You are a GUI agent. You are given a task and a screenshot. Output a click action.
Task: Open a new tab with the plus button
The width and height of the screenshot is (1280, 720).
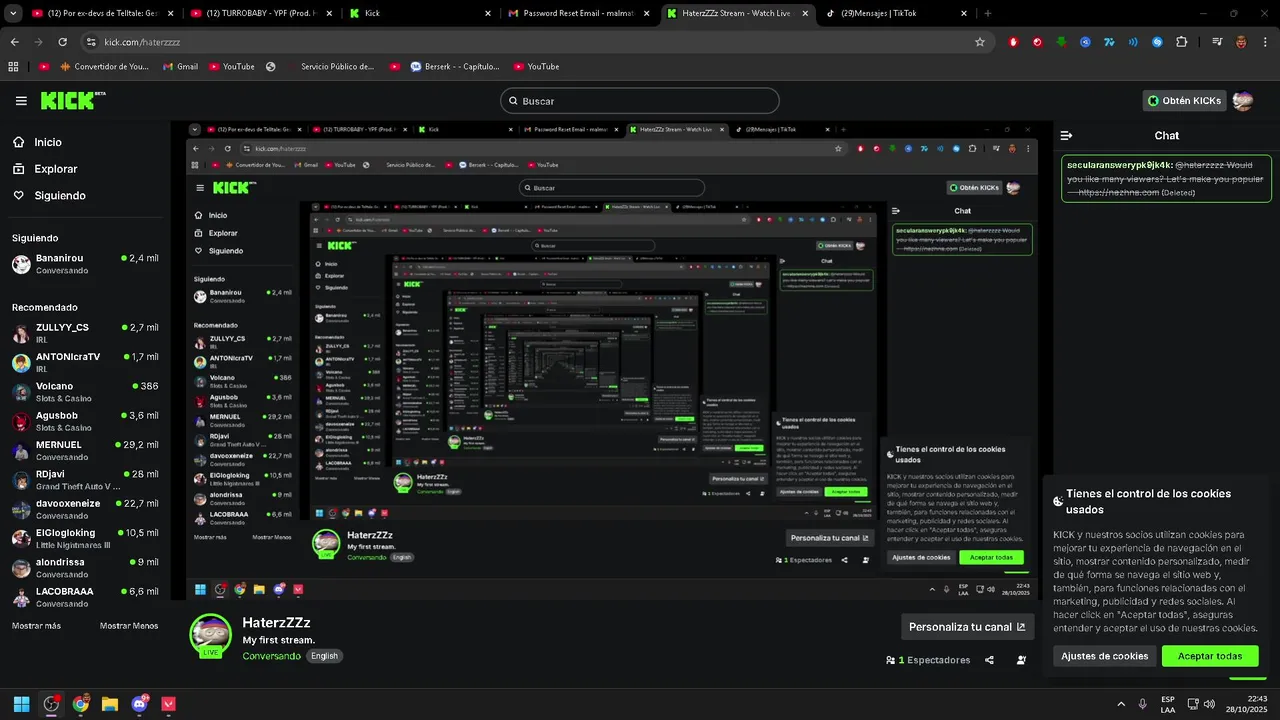(x=988, y=14)
